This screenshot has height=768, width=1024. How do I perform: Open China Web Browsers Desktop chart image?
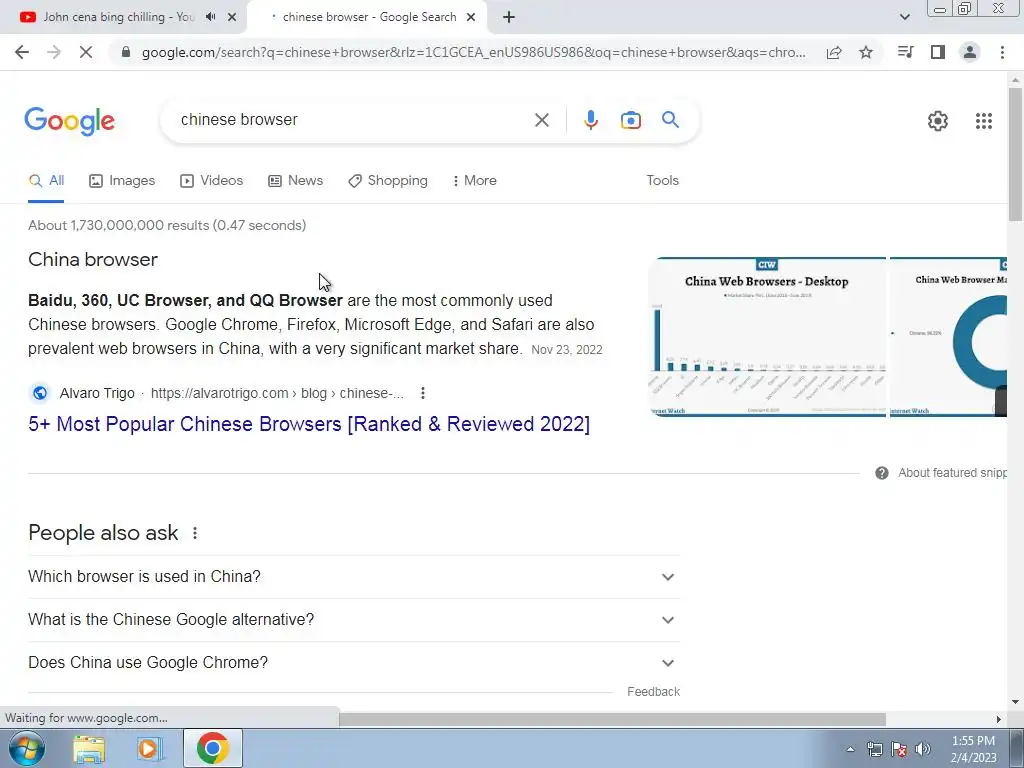pos(767,336)
